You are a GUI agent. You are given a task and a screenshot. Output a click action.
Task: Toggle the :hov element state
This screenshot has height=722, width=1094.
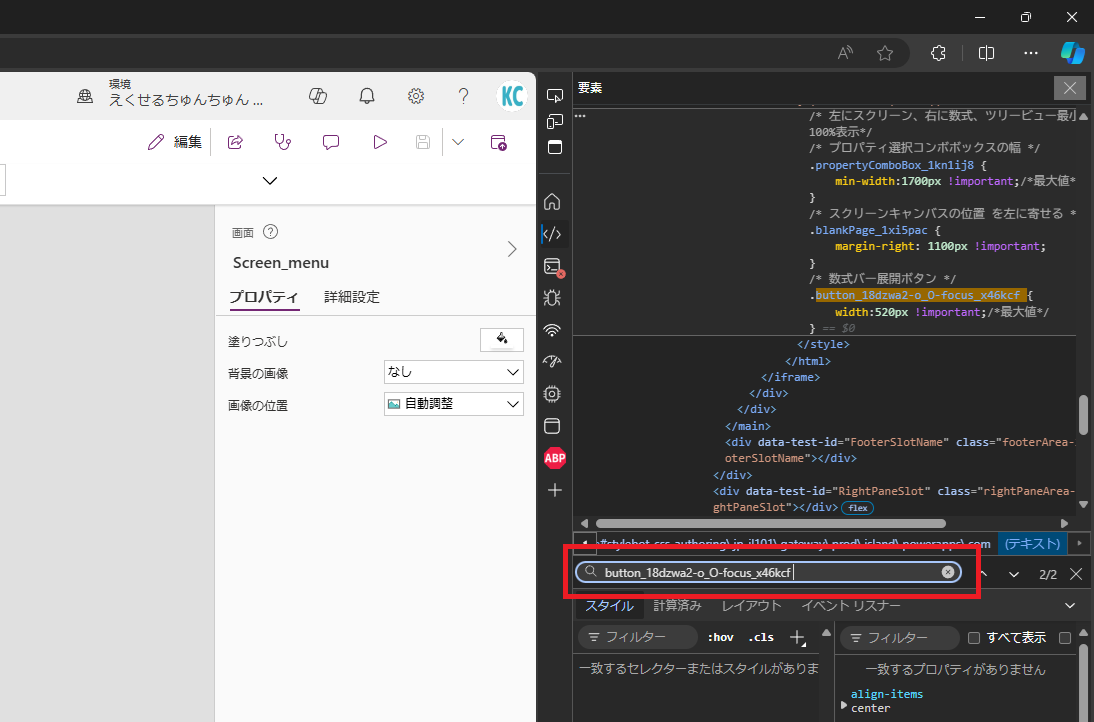coord(721,637)
